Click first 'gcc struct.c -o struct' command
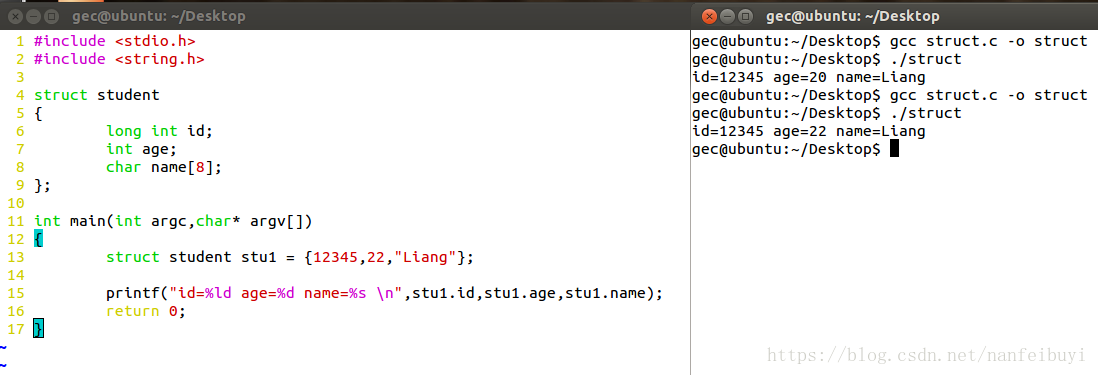1098x375 pixels. coord(989,41)
